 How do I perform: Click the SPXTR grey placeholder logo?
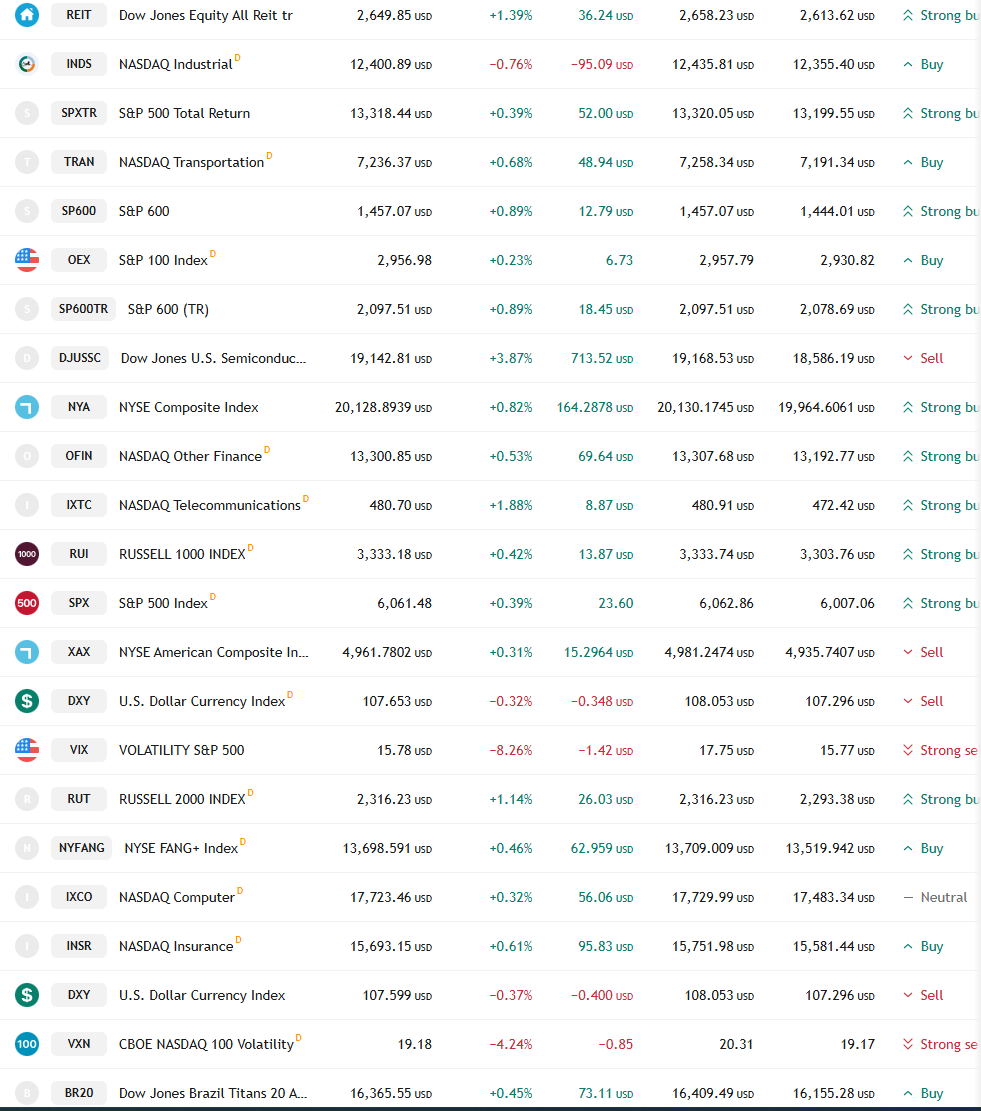tap(27, 113)
